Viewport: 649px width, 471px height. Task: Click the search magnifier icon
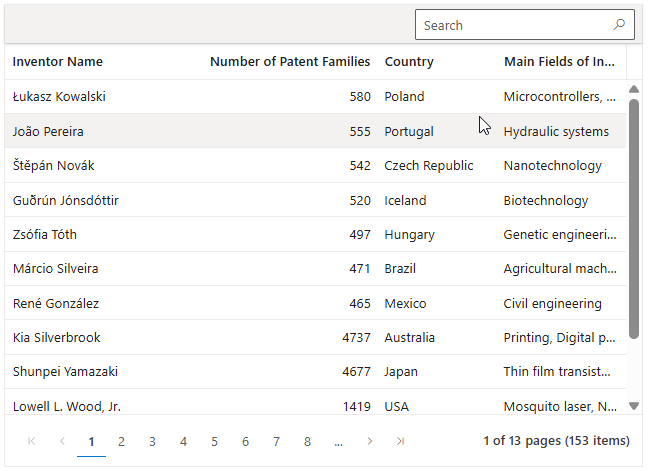[619, 25]
